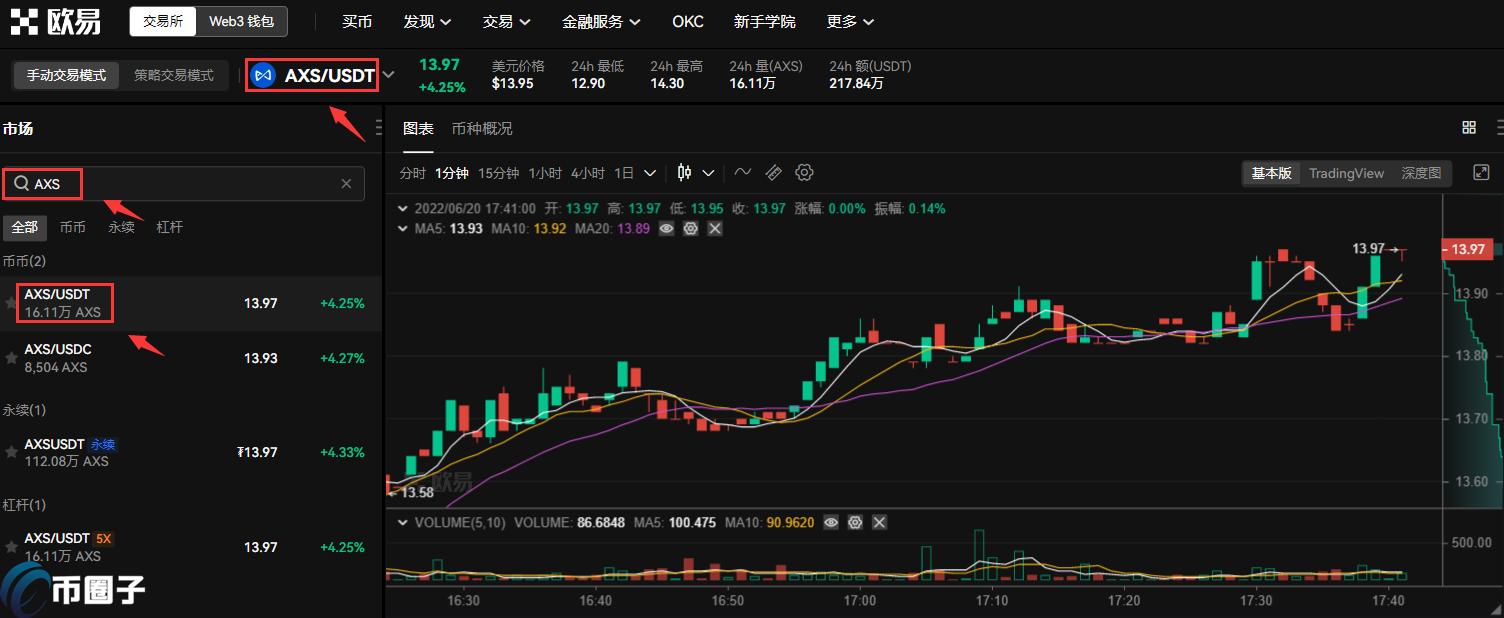Open the layout grid icon

tap(1469, 128)
